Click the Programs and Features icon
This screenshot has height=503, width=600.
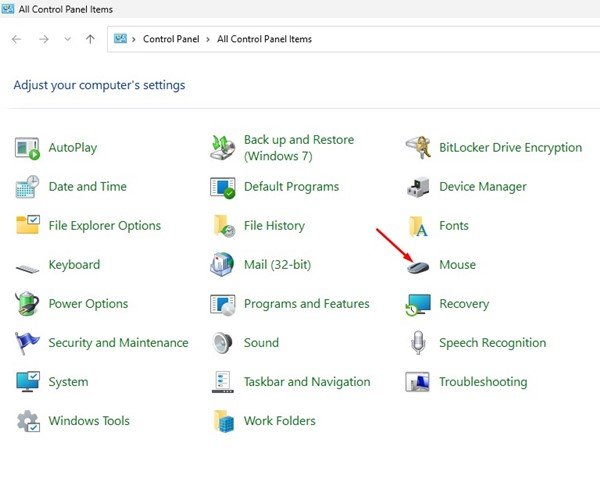click(222, 304)
